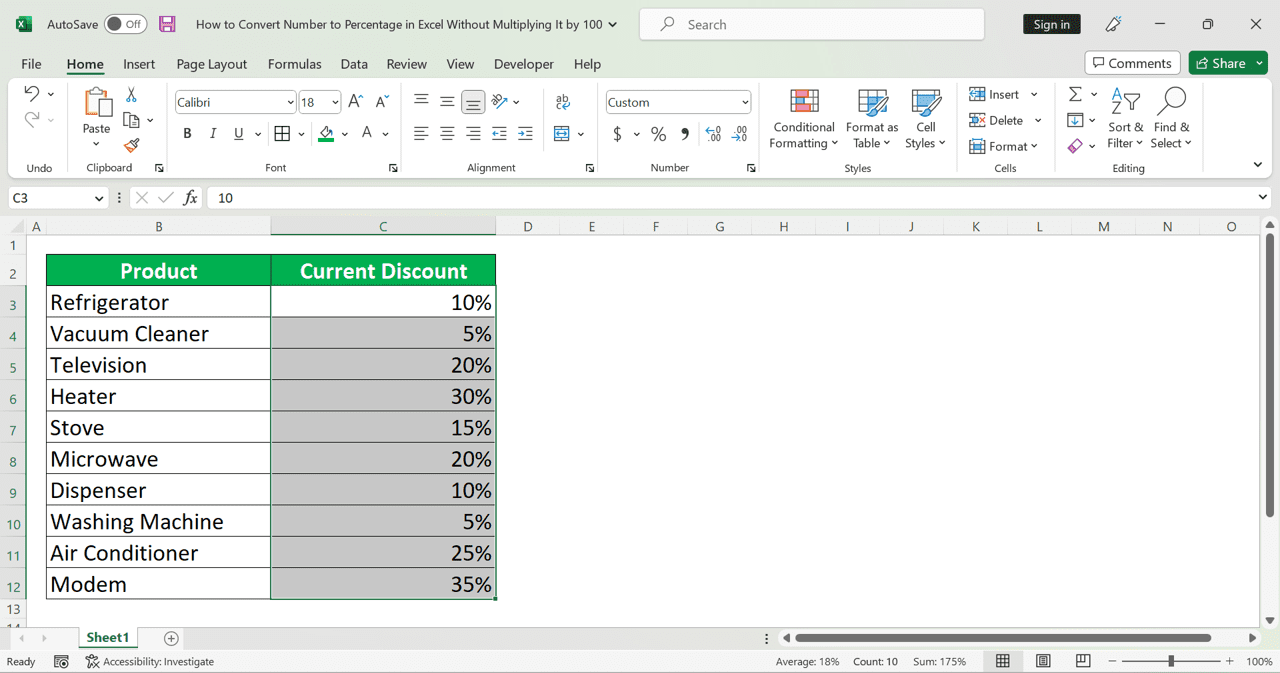Activate the Format Painter brush
This screenshot has width=1280, height=673.
(x=131, y=145)
